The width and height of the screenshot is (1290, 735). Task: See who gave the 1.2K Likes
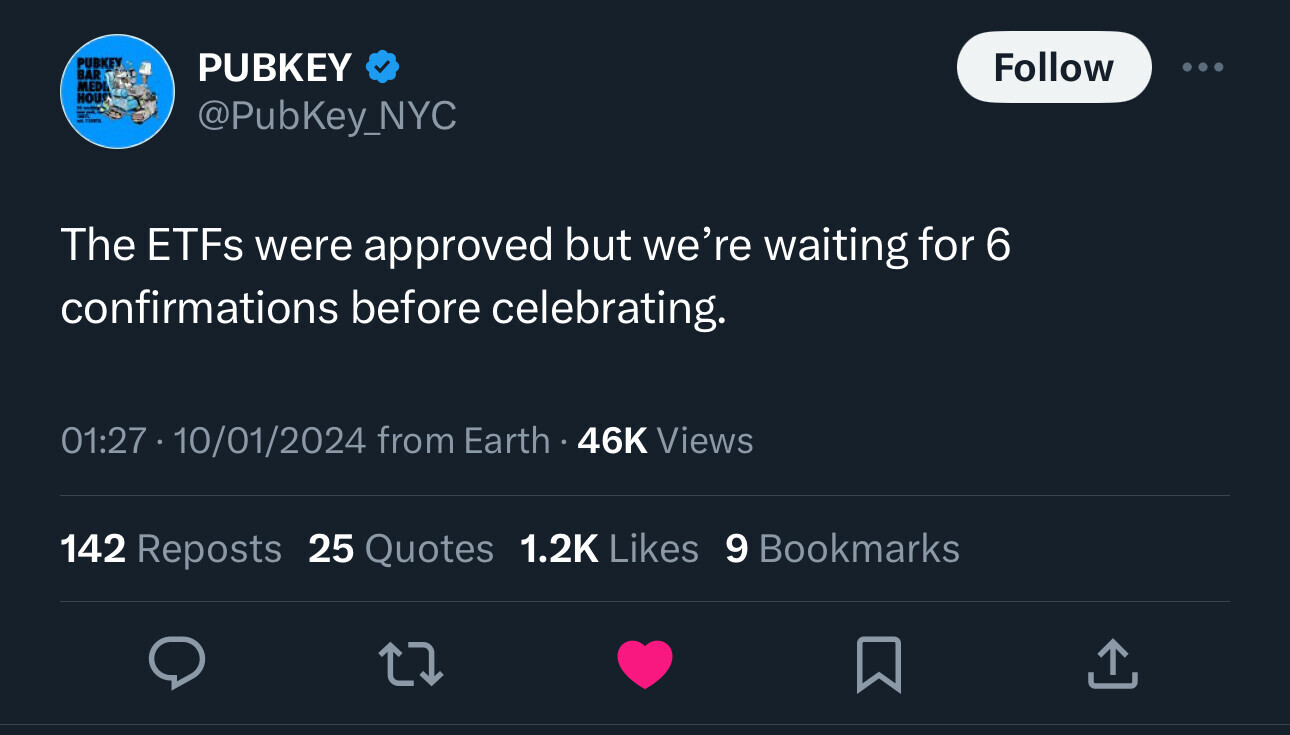pyautogui.click(x=609, y=549)
